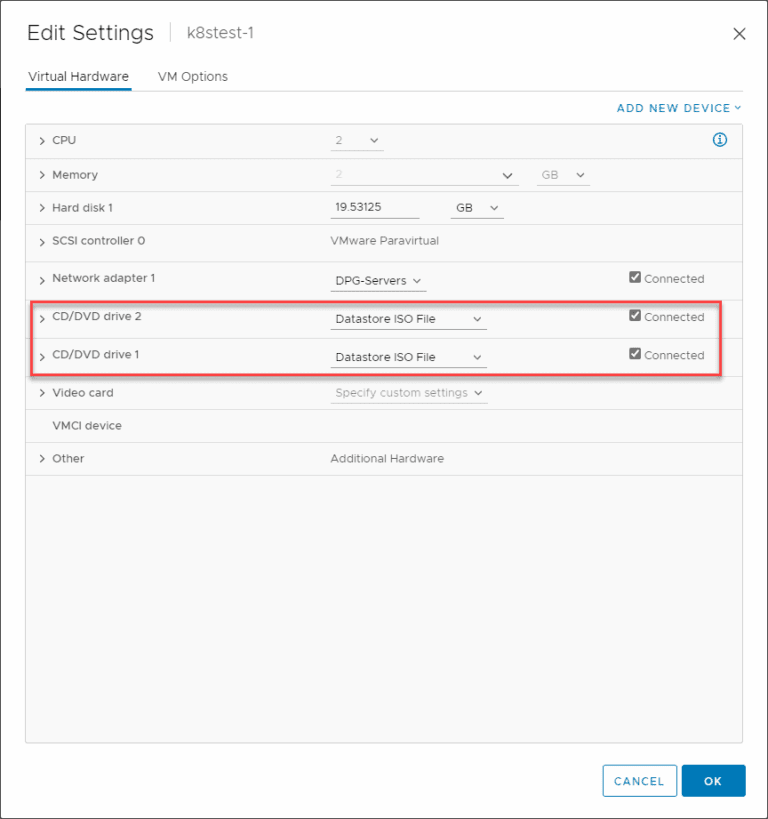
Task: Expand the CPU settings row
Action: (x=42, y=140)
